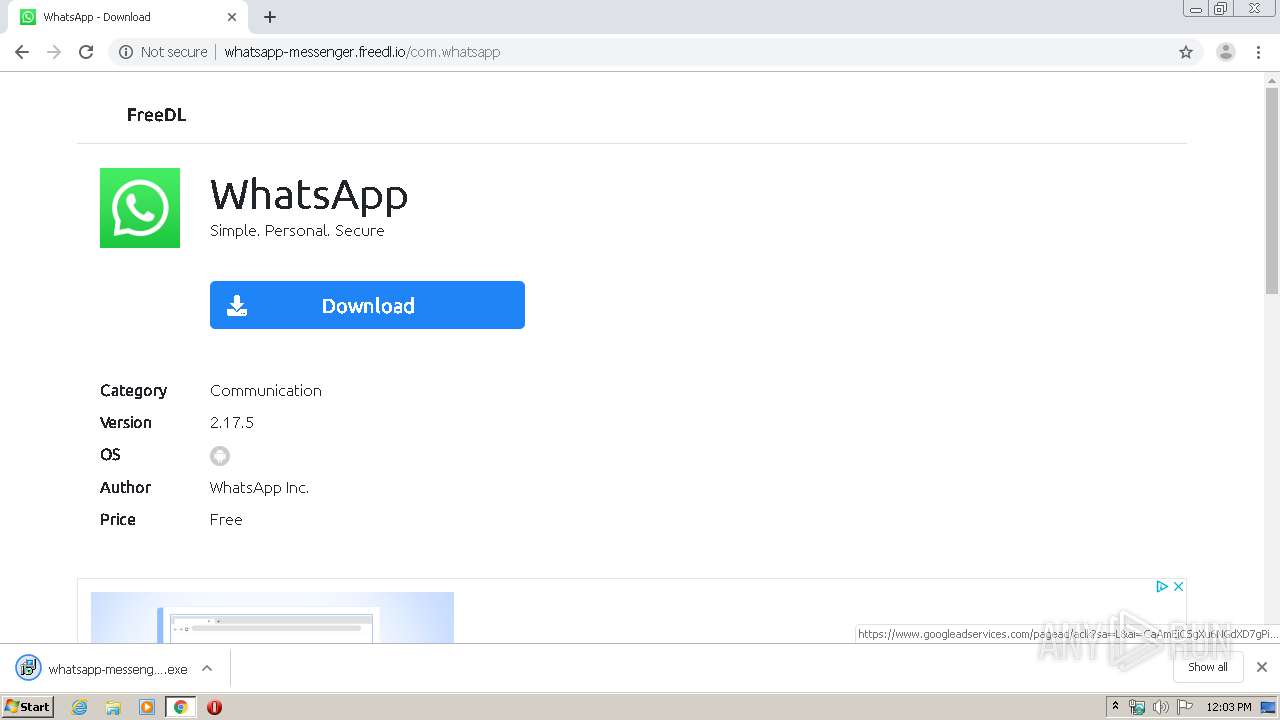Open Windows Media Player from taskbar
Image resolution: width=1280 pixels, height=720 pixels.
[147, 707]
